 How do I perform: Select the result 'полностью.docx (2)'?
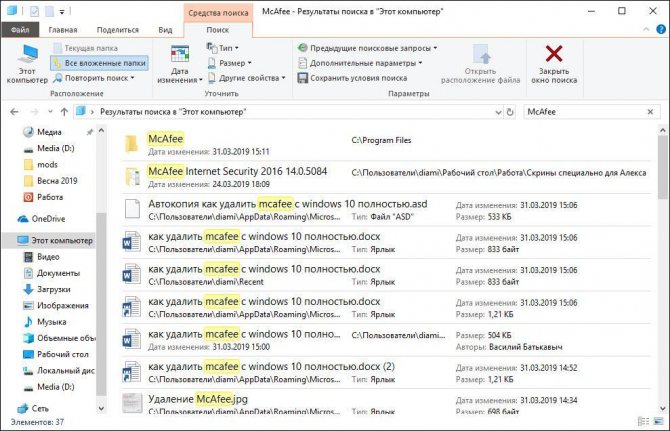point(387,372)
